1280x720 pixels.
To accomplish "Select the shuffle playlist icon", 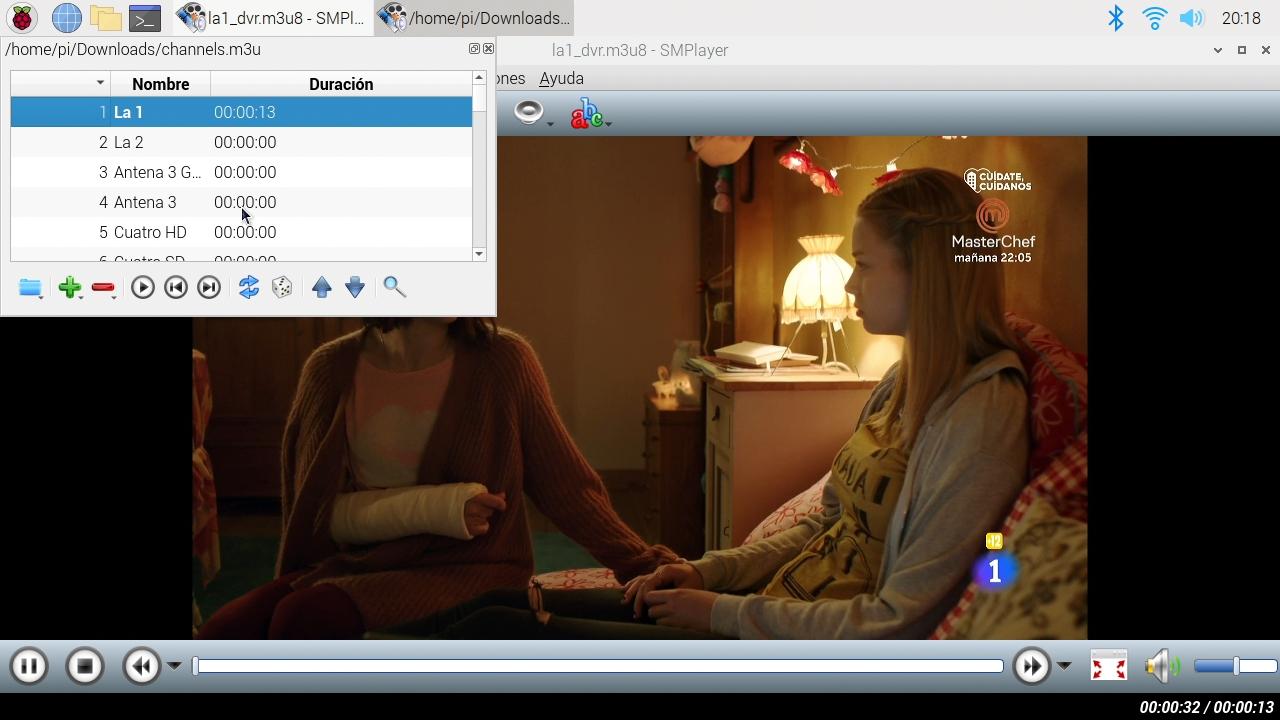I will click(248, 287).
